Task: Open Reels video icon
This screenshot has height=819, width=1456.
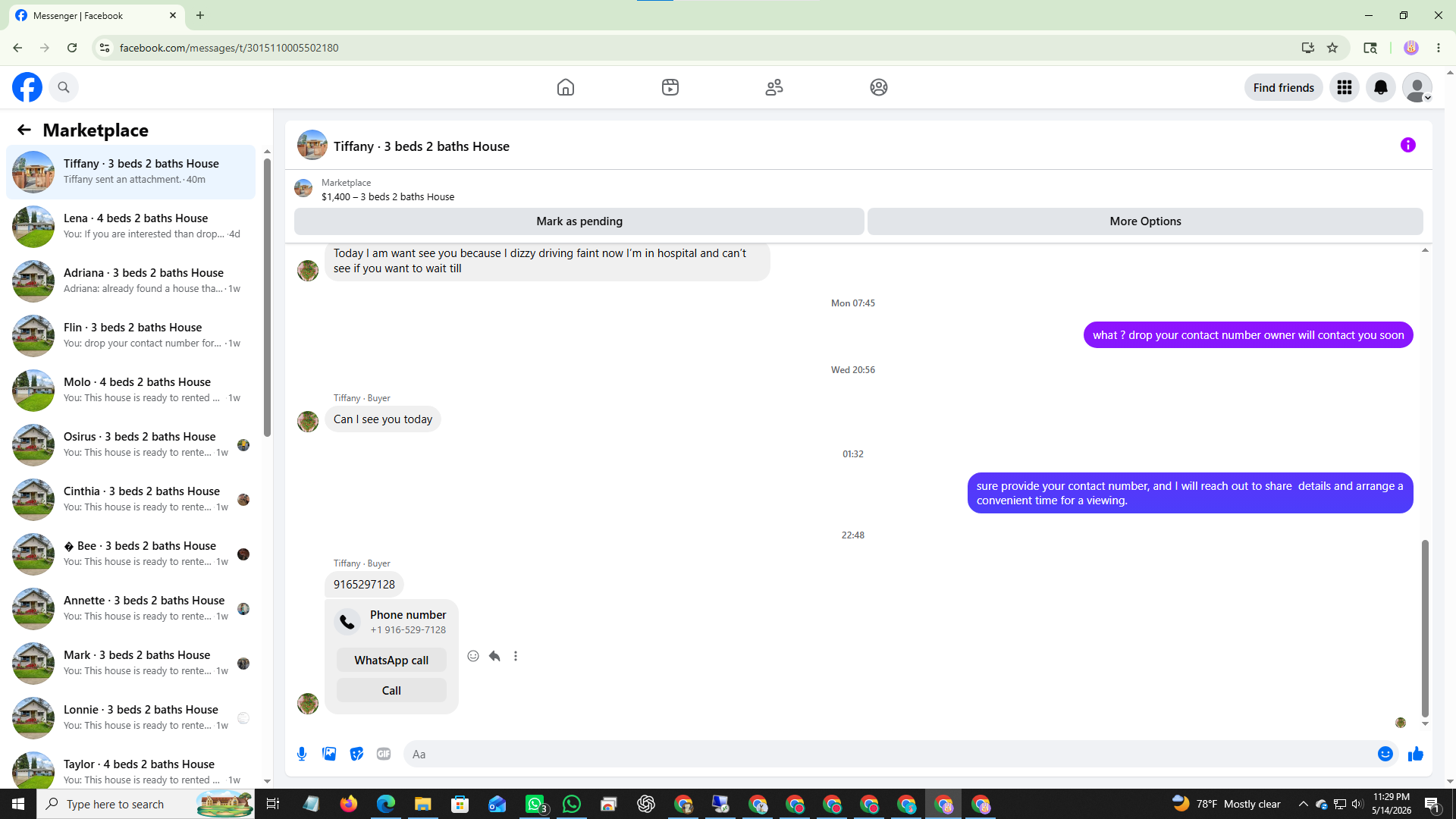Action: (x=670, y=87)
